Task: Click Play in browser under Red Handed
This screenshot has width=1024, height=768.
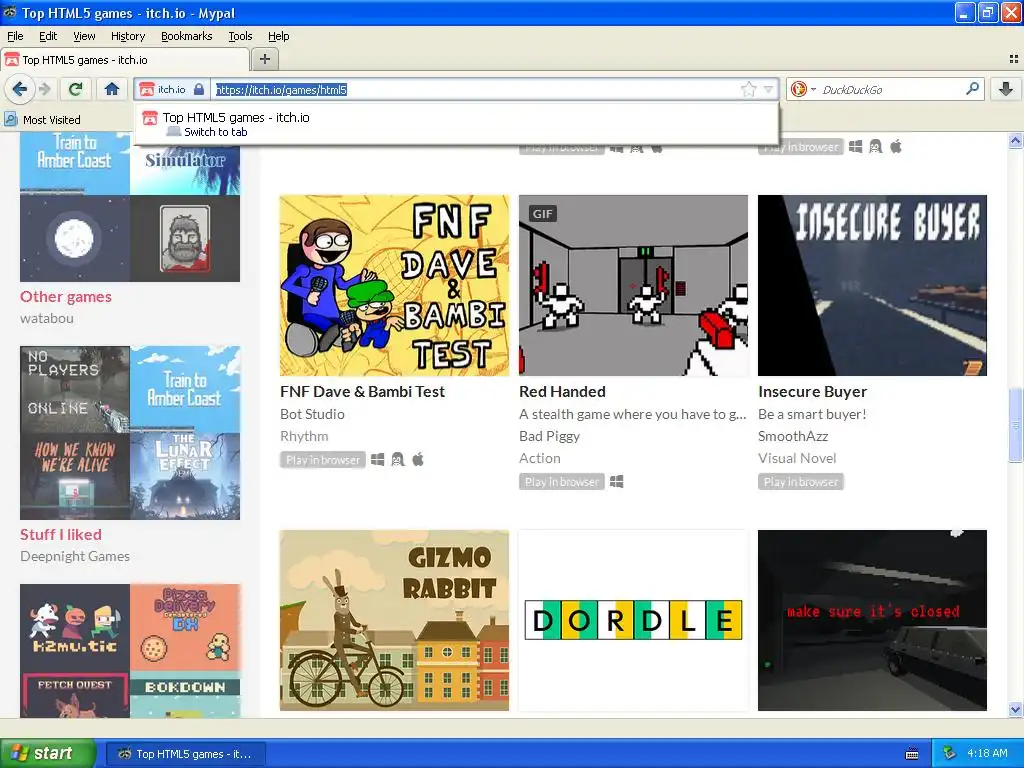Action: (562, 482)
